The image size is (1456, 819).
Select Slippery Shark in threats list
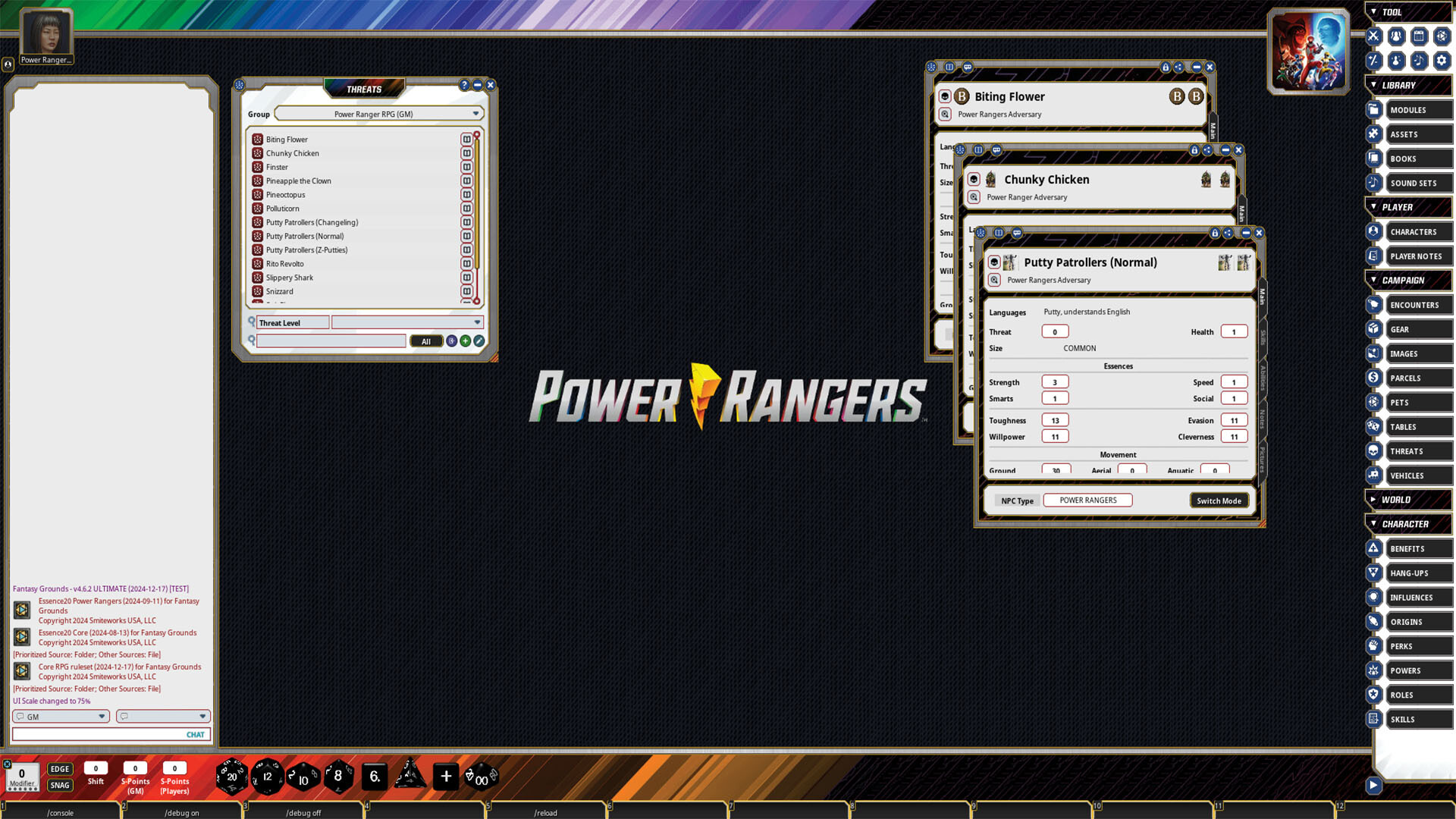290,278
